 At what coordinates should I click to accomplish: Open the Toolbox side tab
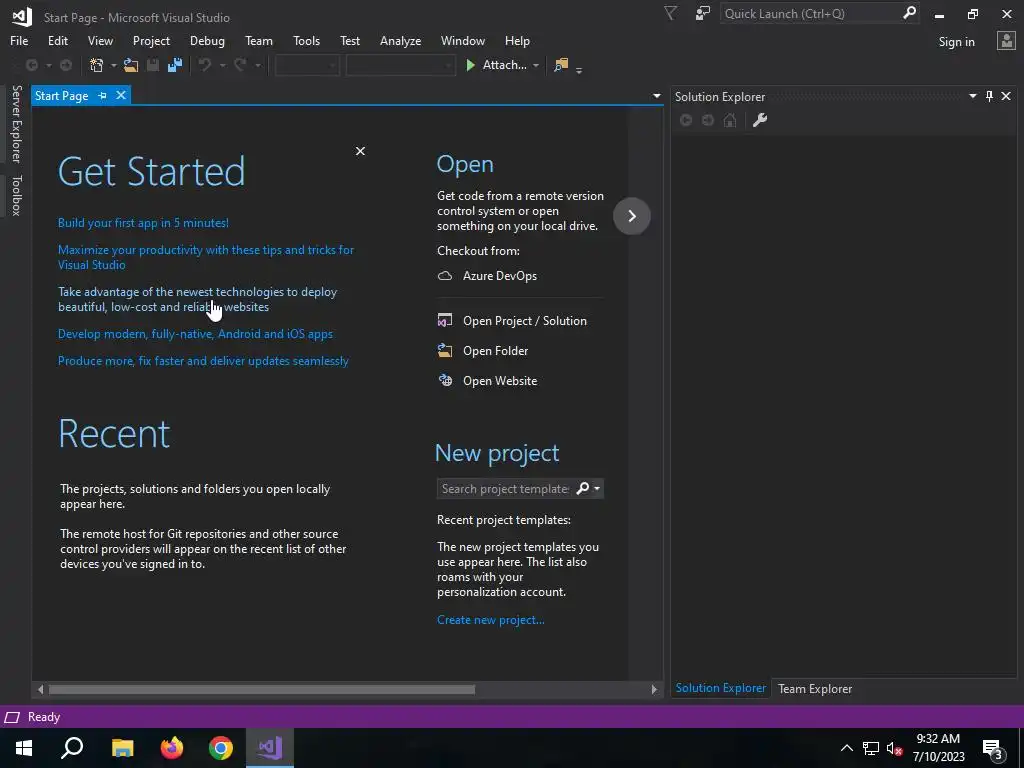click(16, 195)
